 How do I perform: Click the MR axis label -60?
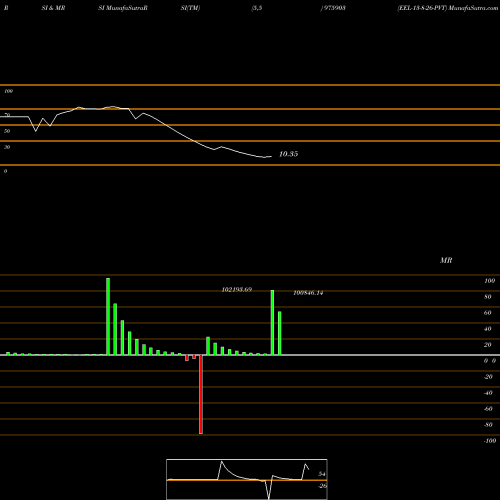(x=488, y=409)
